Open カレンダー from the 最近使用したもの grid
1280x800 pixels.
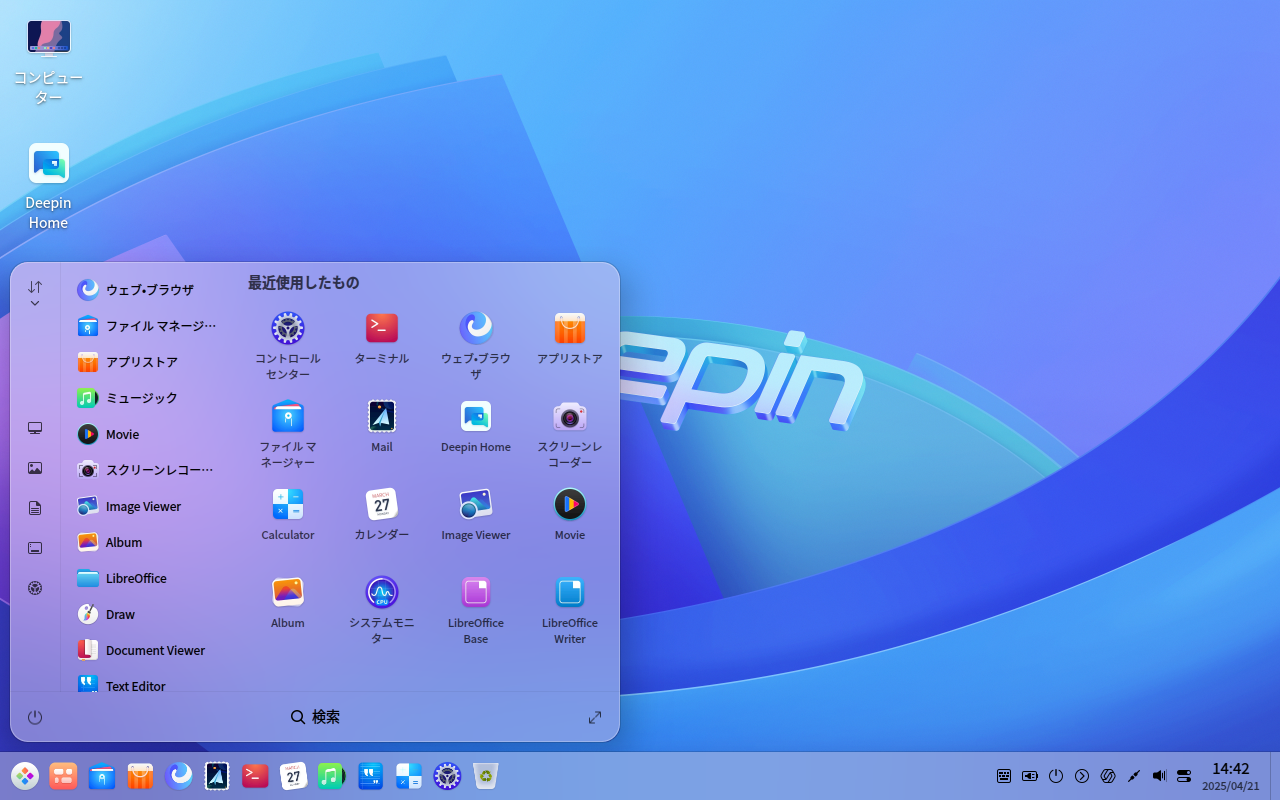382,515
